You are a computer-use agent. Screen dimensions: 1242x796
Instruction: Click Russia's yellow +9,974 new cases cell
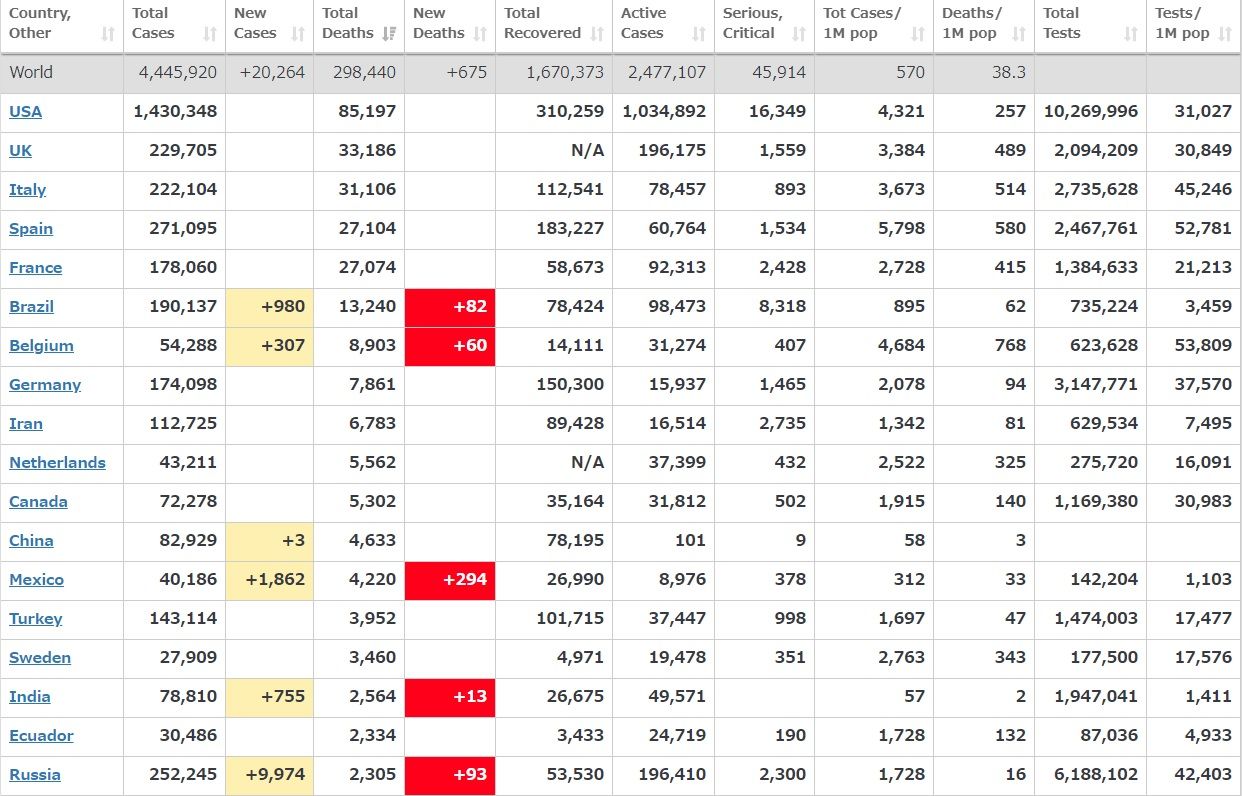(x=270, y=775)
